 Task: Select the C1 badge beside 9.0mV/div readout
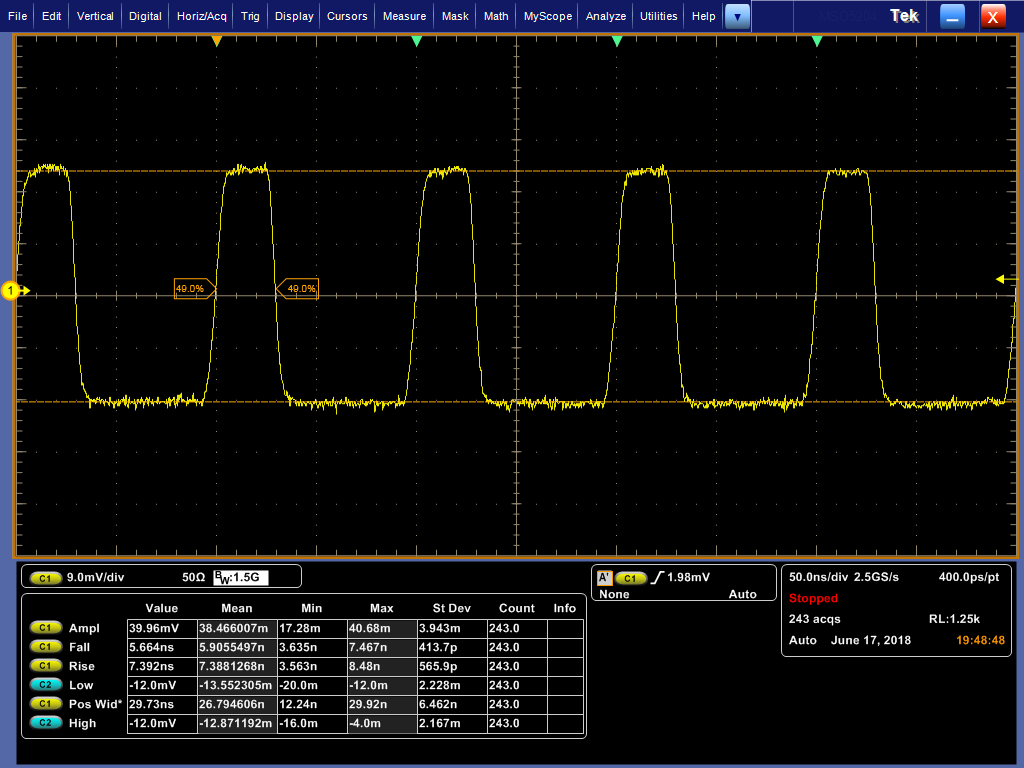tap(46, 578)
